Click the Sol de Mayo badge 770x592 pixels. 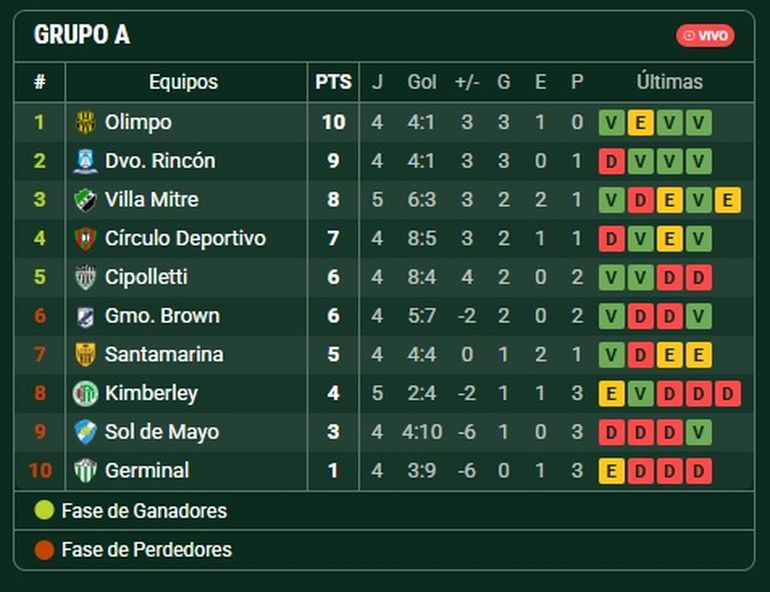click(86, 433)
